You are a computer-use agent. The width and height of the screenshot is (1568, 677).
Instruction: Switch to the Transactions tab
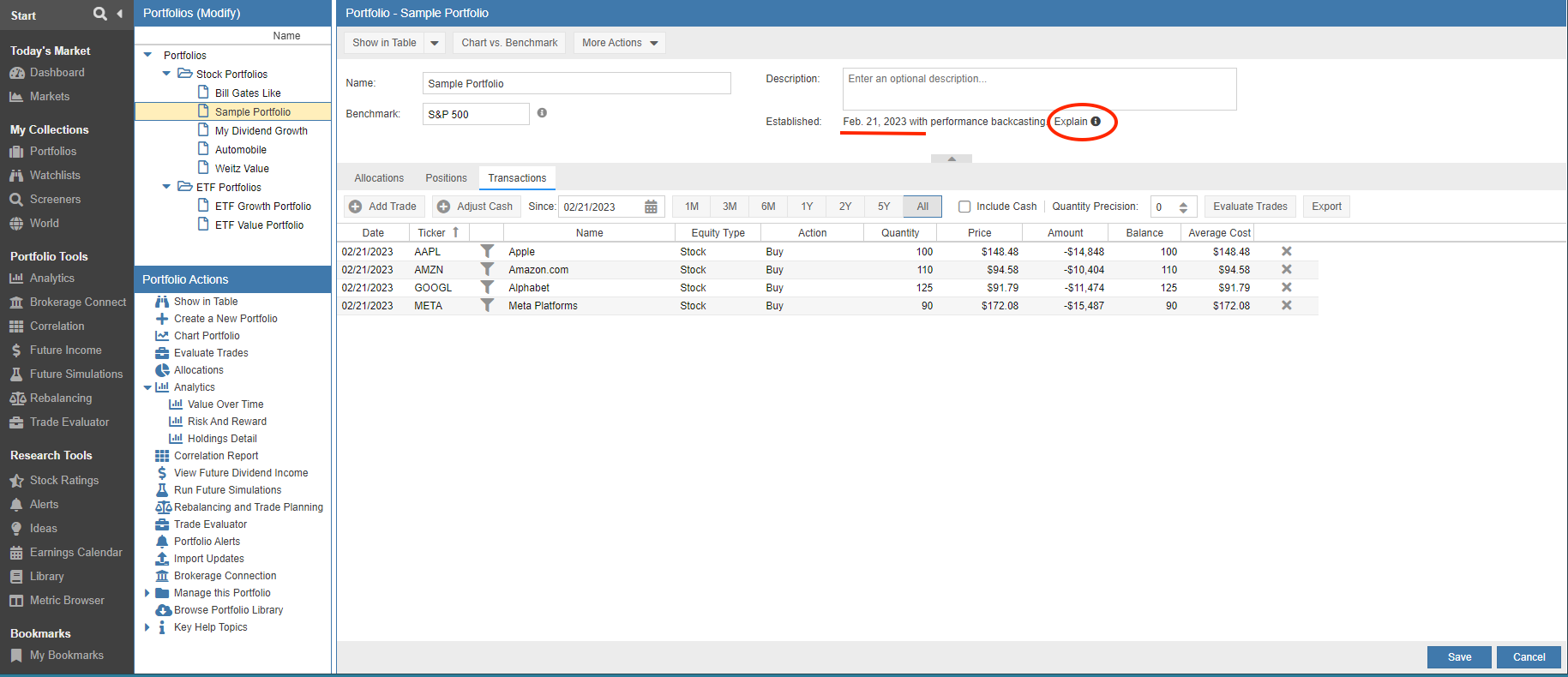pyautogui.click(x=517, y=178)
